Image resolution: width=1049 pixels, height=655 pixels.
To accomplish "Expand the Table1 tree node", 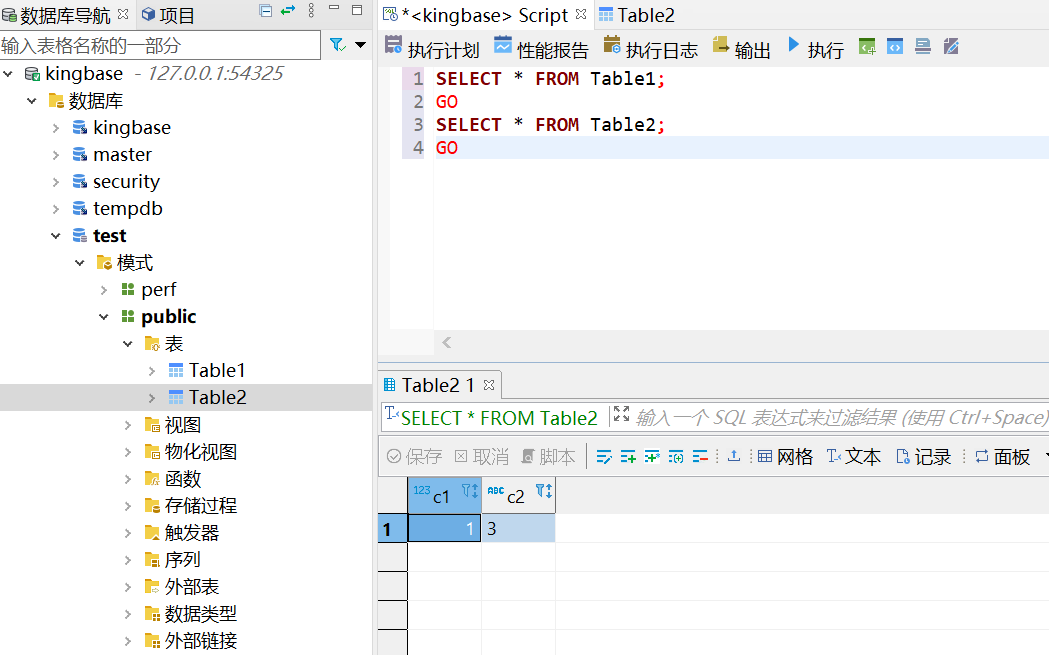I will (152, 371).
